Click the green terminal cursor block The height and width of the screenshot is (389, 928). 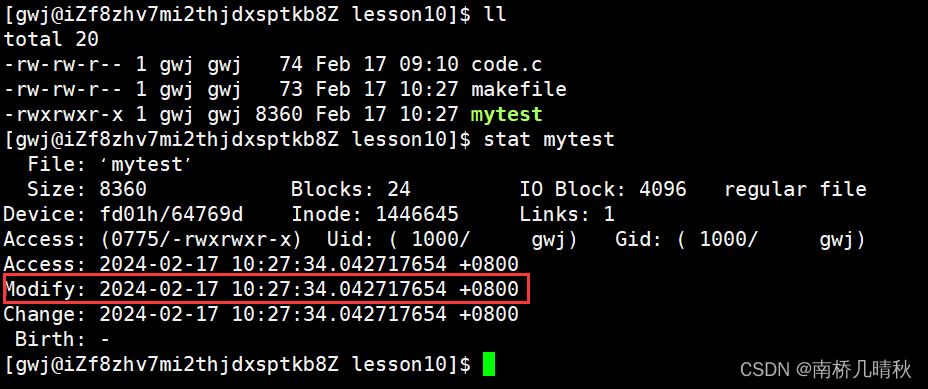point(488,364)
